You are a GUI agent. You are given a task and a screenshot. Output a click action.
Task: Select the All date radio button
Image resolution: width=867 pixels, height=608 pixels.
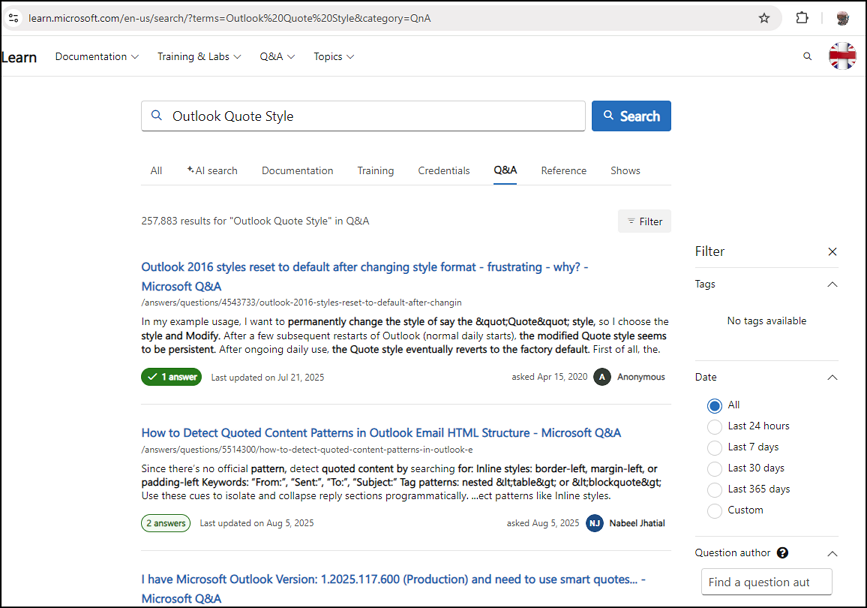point(714,406)
